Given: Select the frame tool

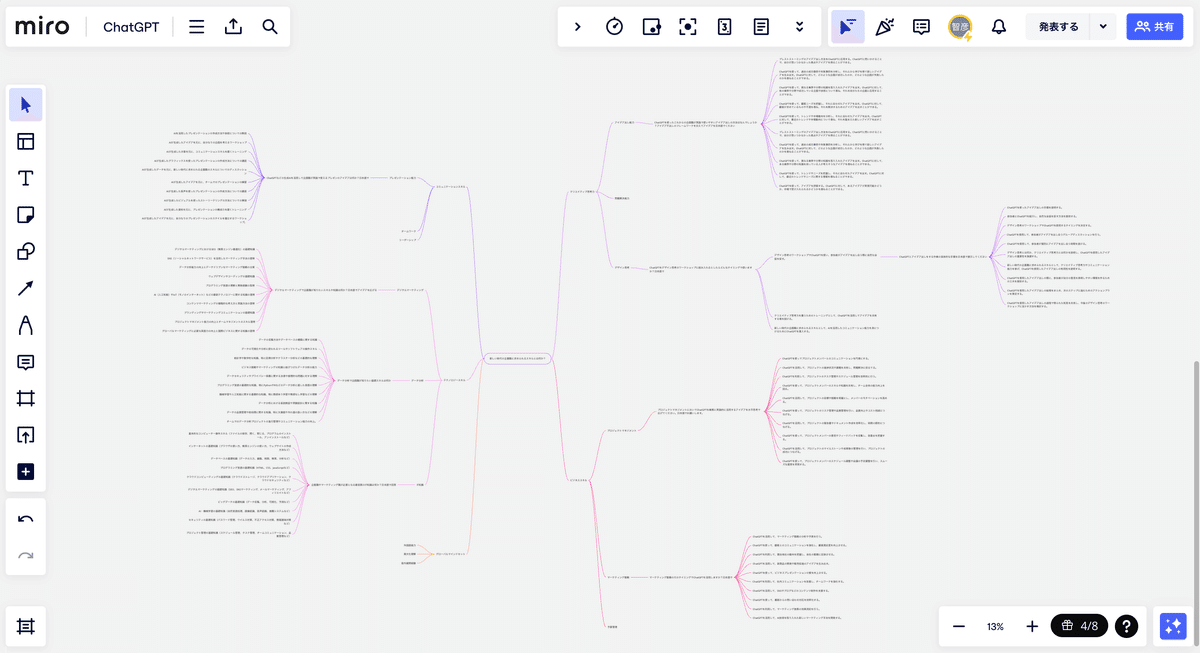Looking at the screenshot, I should tap(26, 398).
